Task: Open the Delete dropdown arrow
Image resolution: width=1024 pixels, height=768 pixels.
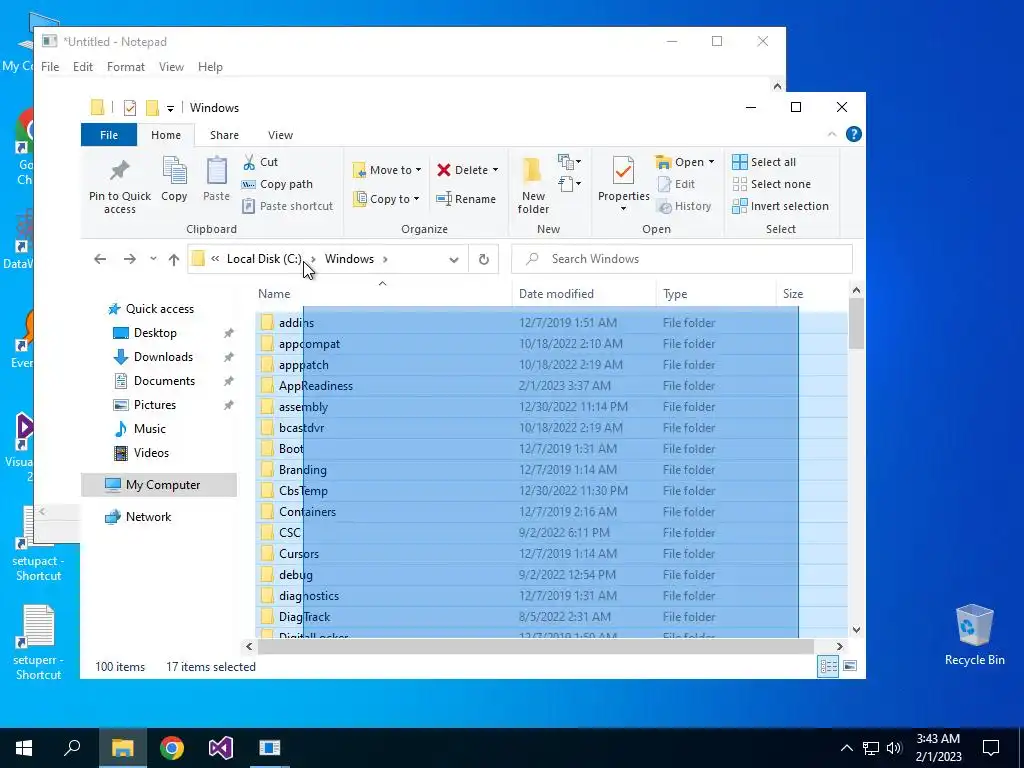Action: (x=495, y=170)
